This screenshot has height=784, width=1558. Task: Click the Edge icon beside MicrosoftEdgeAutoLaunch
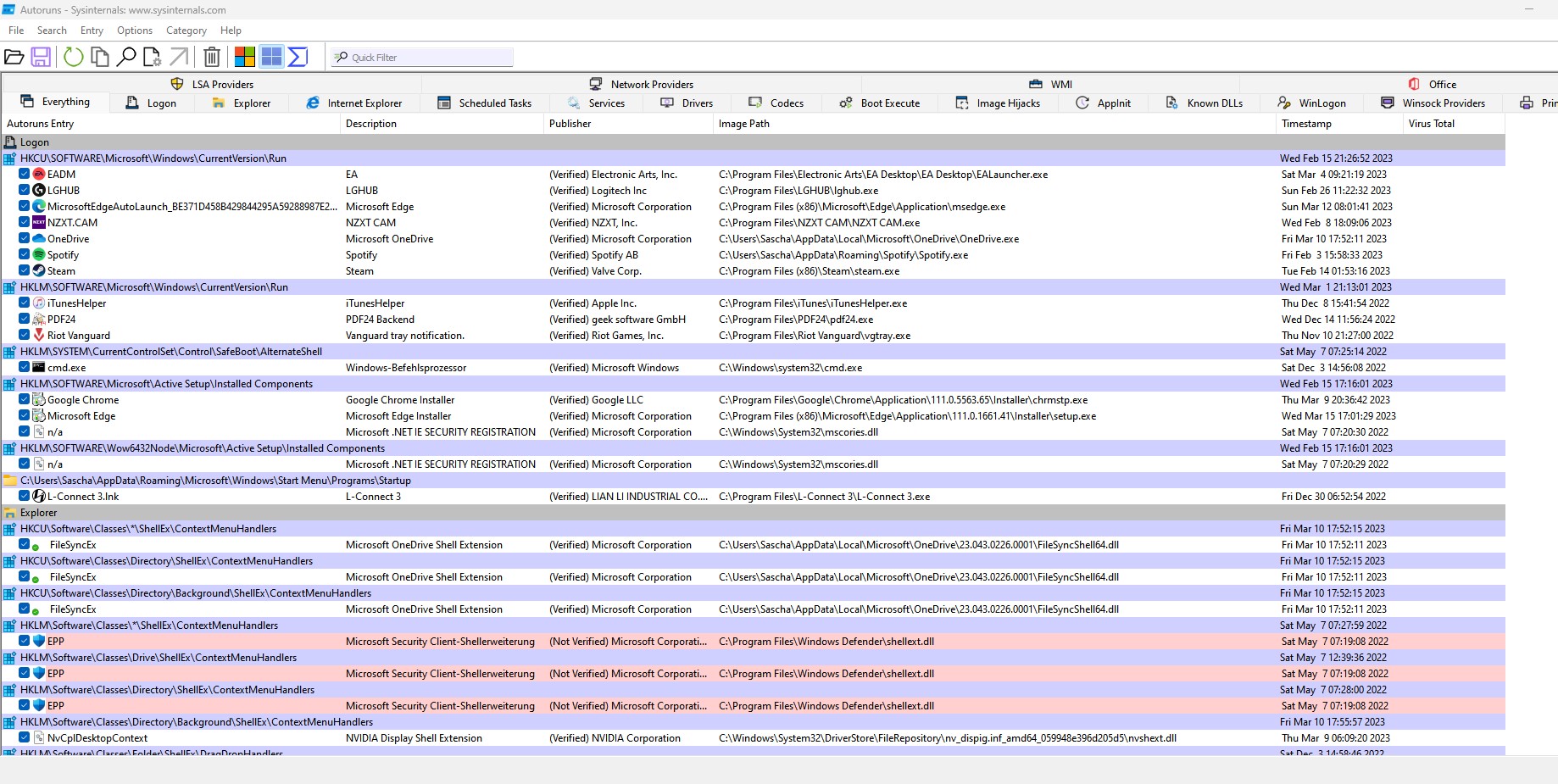[x=39, y=207]
